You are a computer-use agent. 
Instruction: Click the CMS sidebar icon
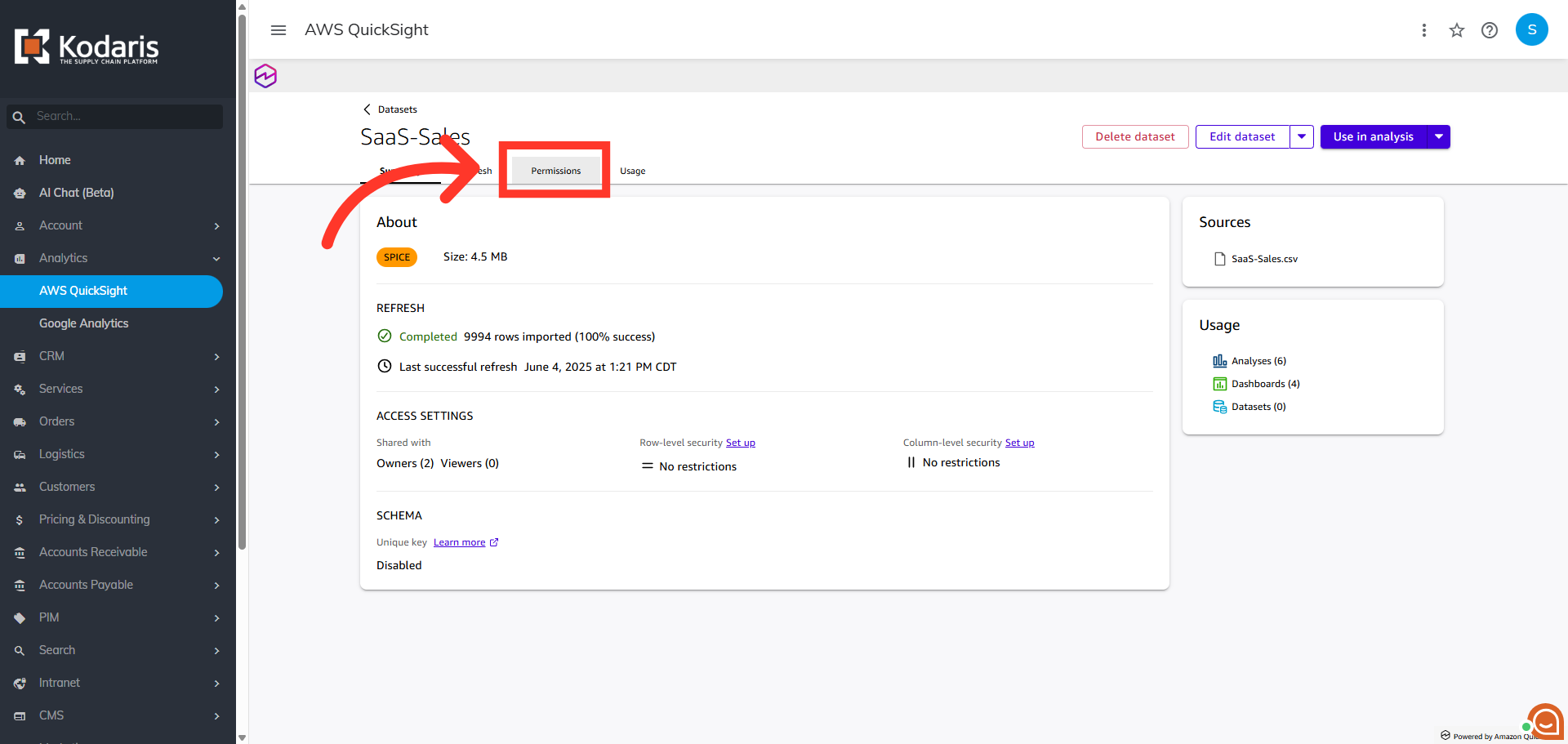point(20,716)
